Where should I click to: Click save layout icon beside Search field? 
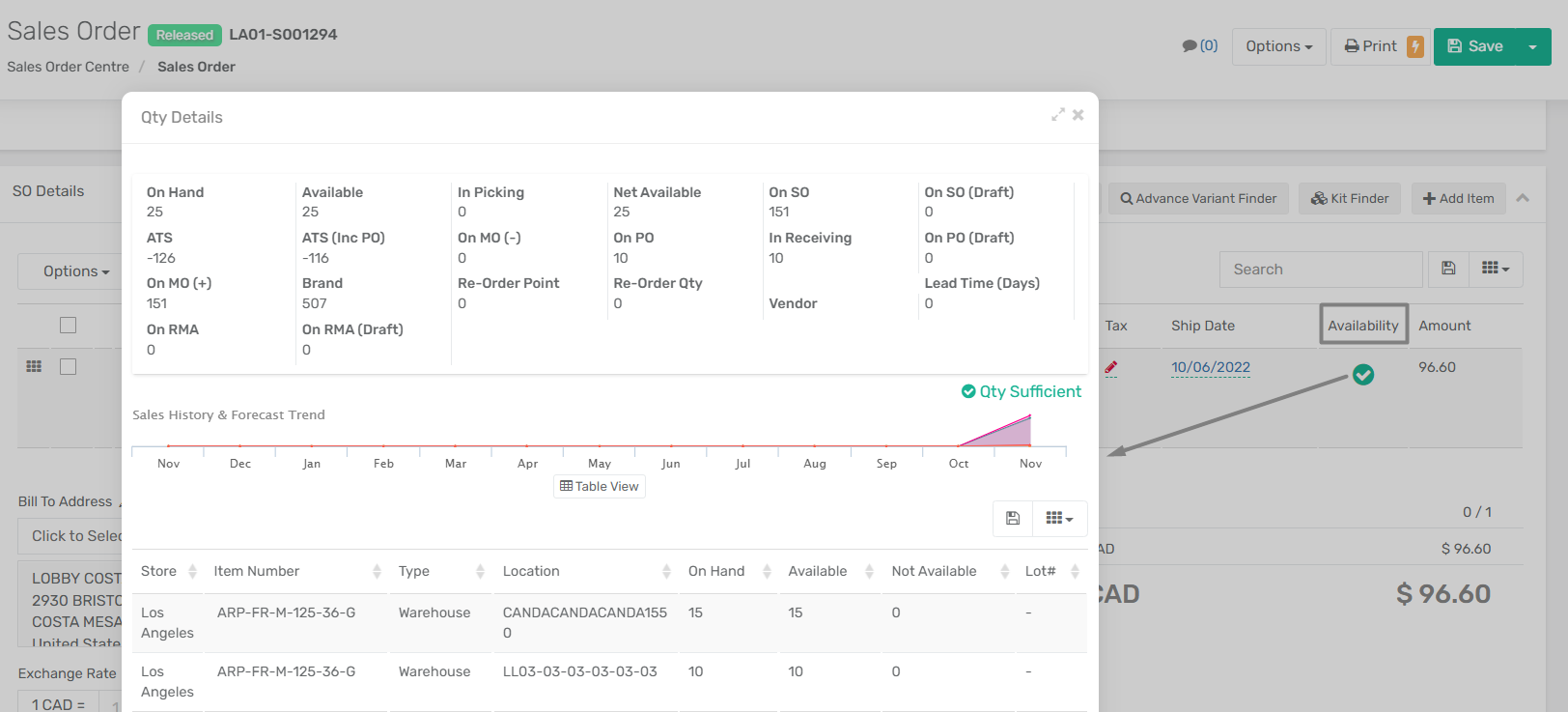tap(1448, 269)
